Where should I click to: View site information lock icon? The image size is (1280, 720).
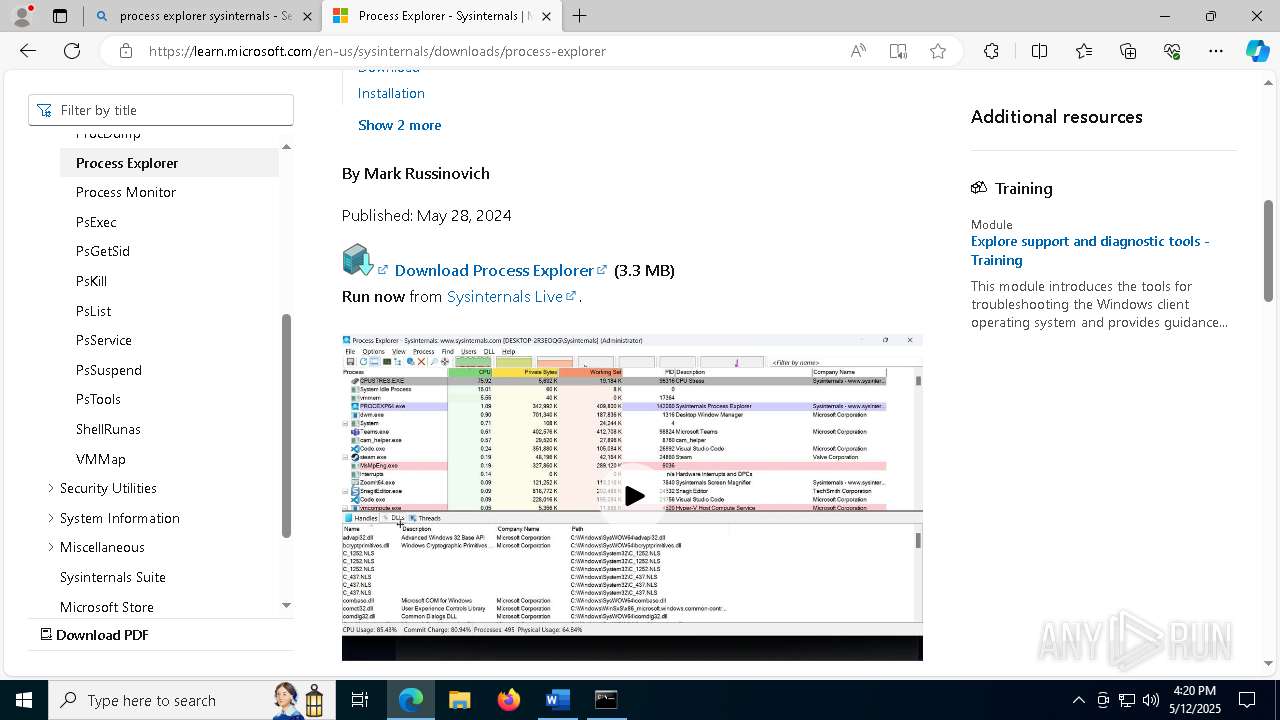click(x=126, y=51)
